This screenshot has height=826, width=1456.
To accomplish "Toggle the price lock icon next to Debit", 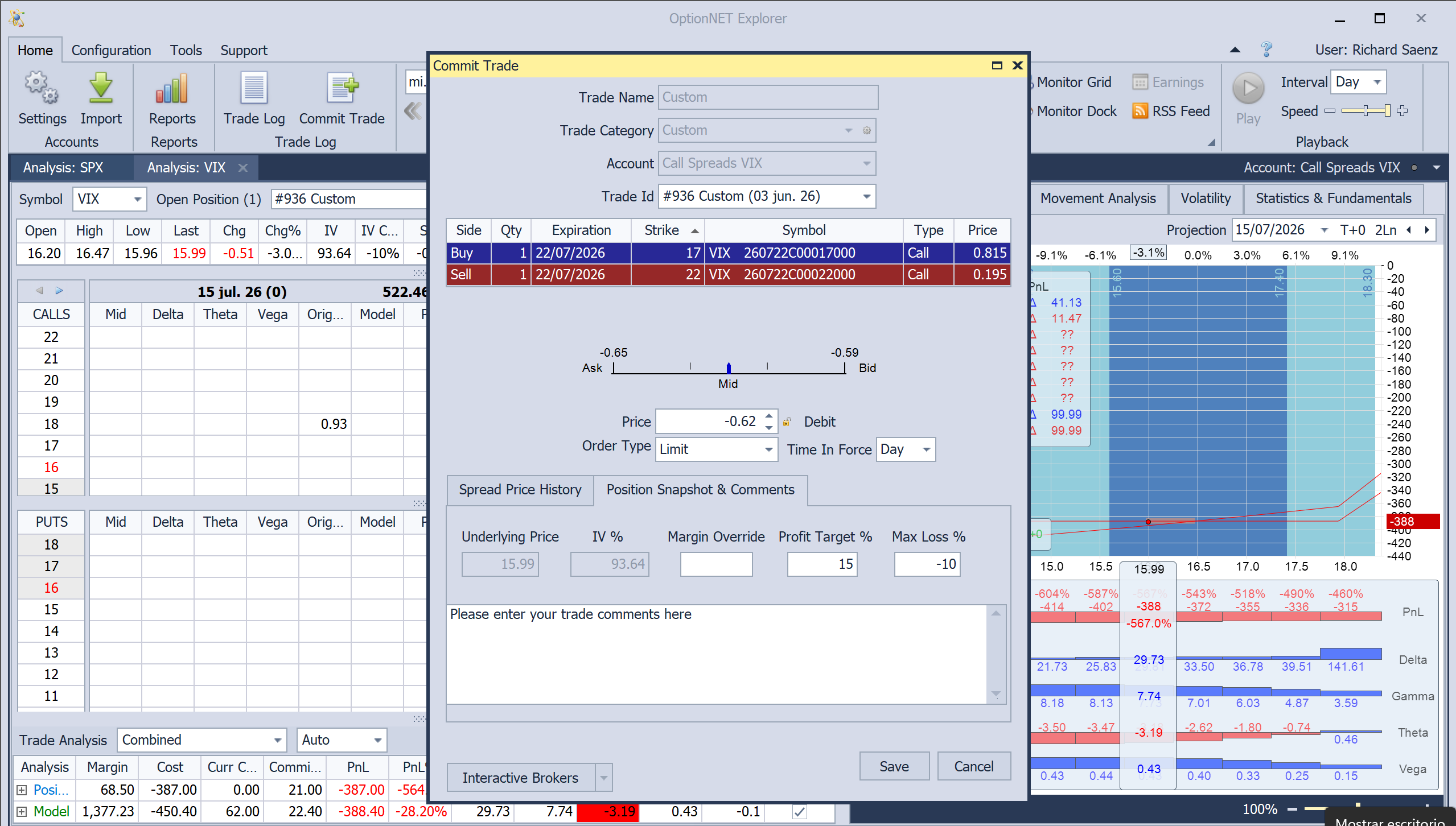I will pos(787,422).
